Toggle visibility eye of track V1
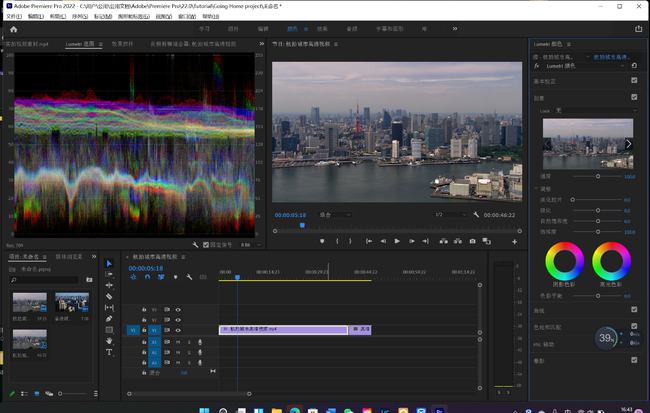650x413 pixels. click(x=178, y=329)
